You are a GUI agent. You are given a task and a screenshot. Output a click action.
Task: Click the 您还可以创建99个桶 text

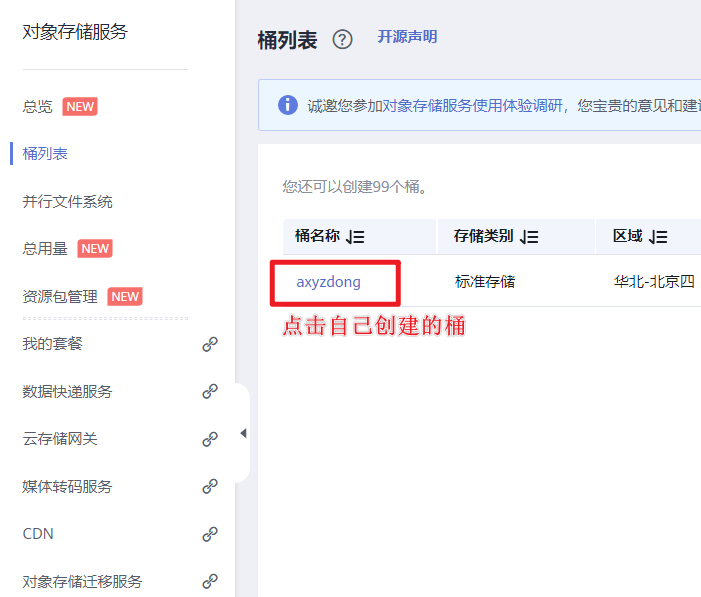pos(355,186)
